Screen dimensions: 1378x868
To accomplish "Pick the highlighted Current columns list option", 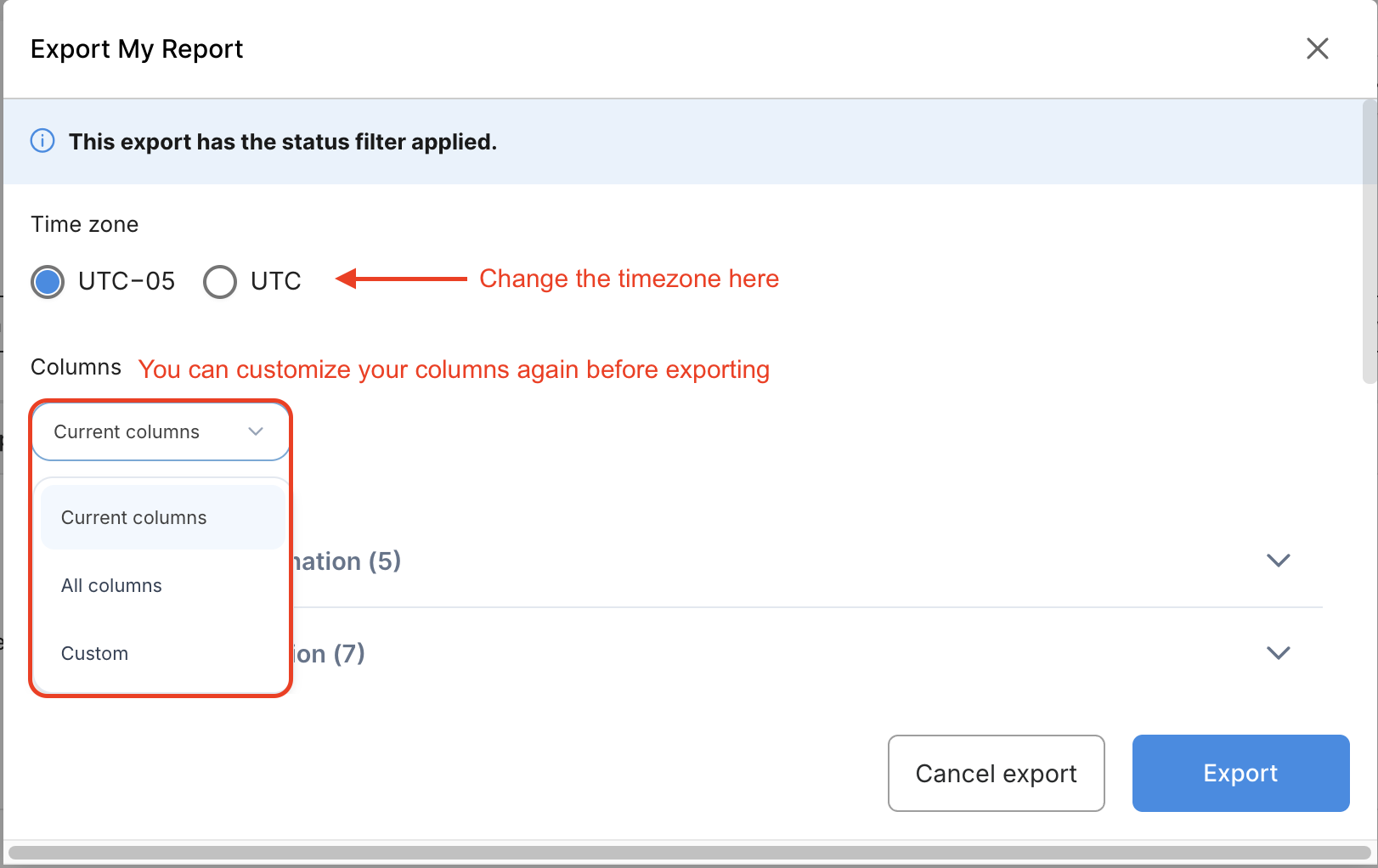I will (x=134, y=517).
